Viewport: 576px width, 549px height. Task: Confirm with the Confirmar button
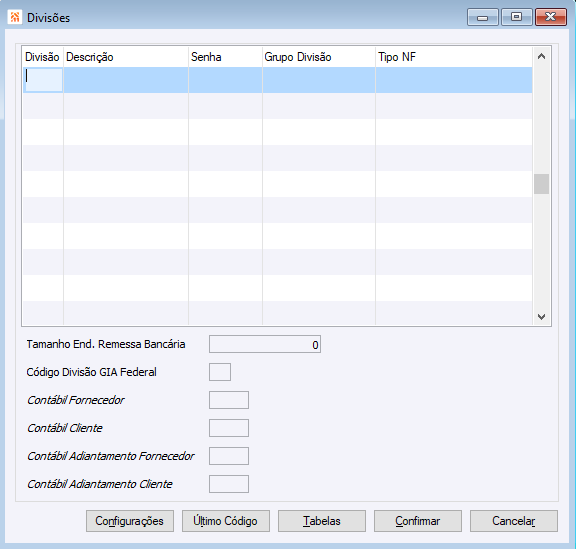[418, 521]
